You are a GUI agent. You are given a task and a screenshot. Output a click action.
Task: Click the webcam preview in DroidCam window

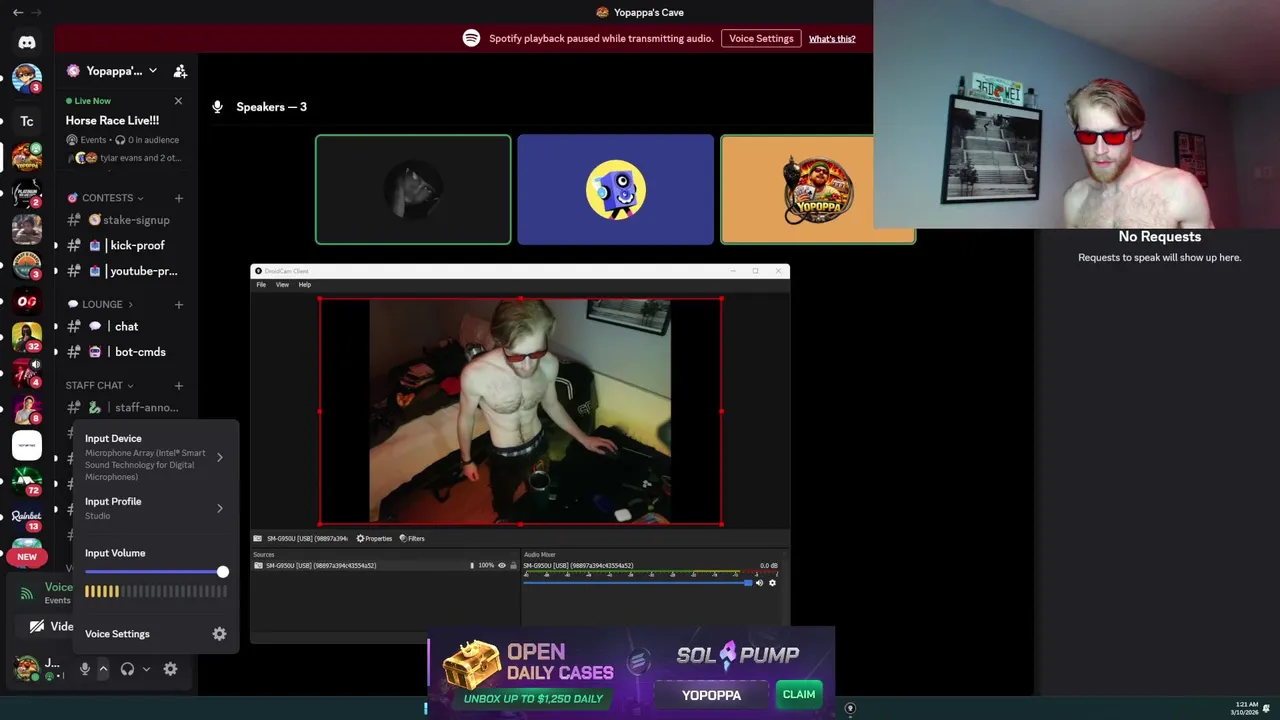click(x=520, y=411)
